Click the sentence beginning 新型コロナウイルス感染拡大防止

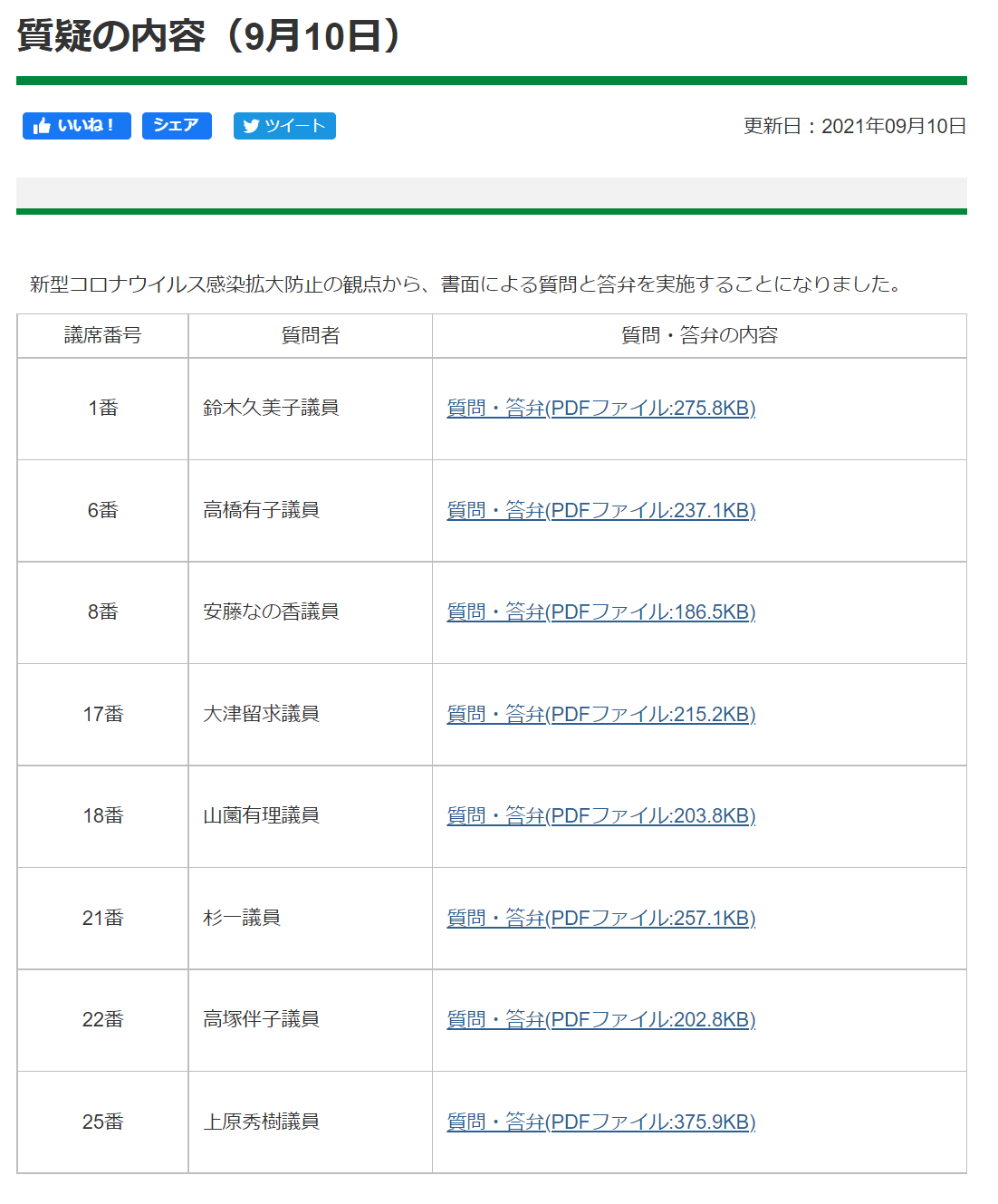pyautogui.click(x=468, y=284)
